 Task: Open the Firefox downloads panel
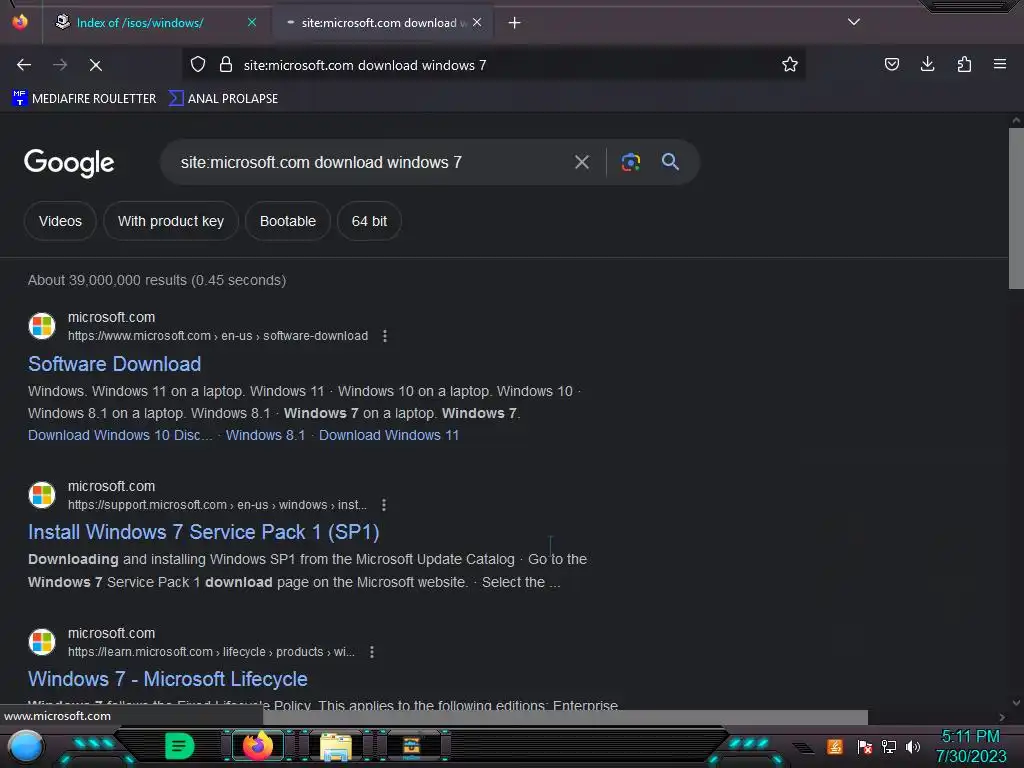(x=927, y=64)
